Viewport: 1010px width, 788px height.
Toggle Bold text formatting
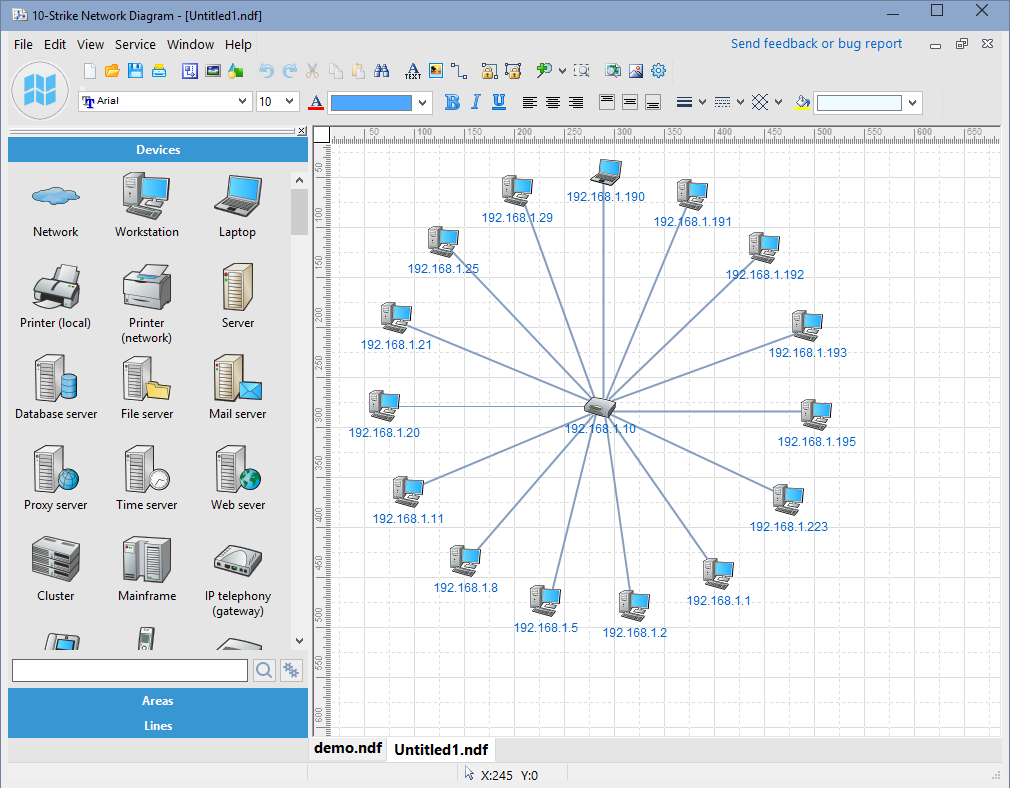[452, 102]
